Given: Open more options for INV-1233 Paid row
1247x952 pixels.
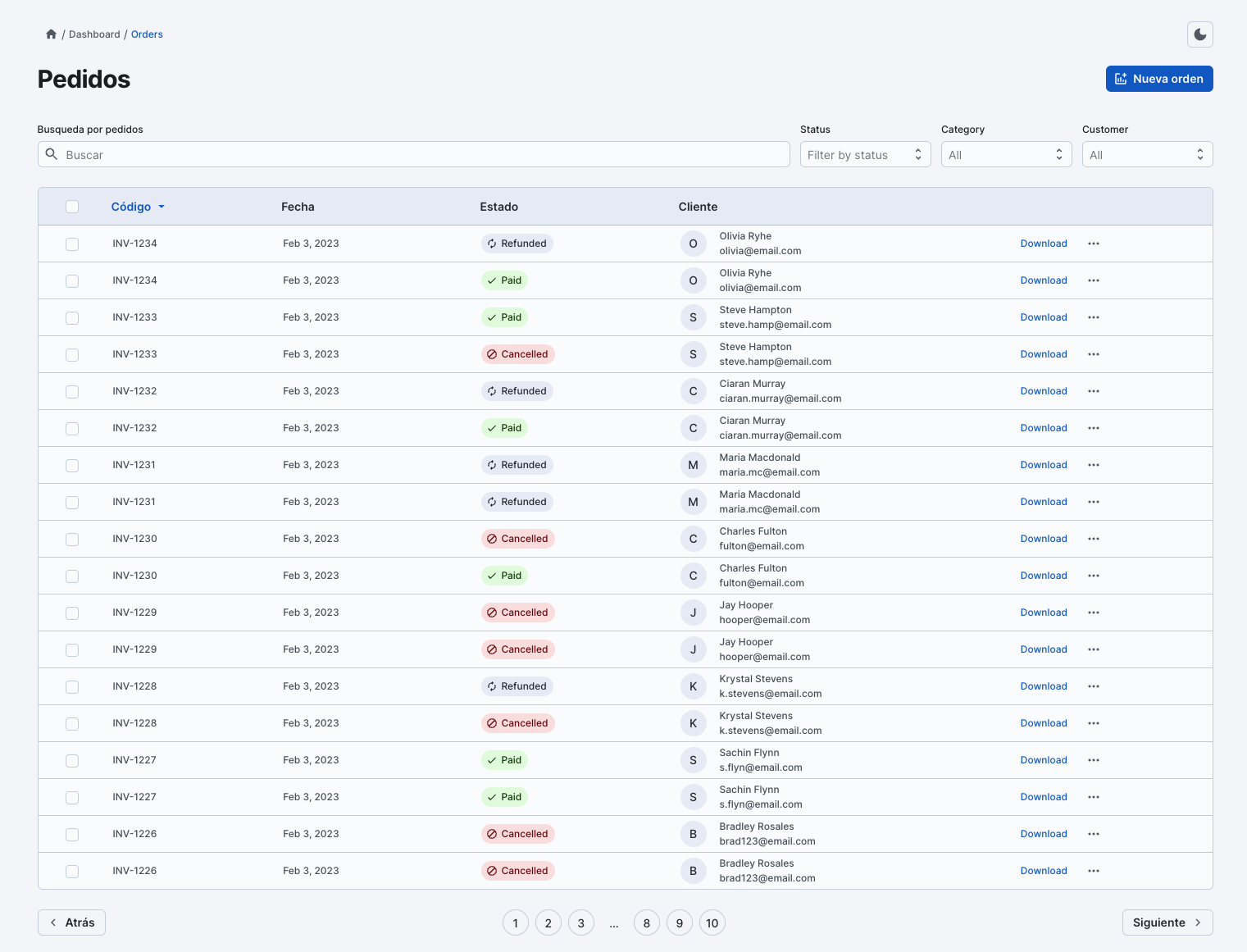Looking at the screenshot, I should [x=1094, y=317].
